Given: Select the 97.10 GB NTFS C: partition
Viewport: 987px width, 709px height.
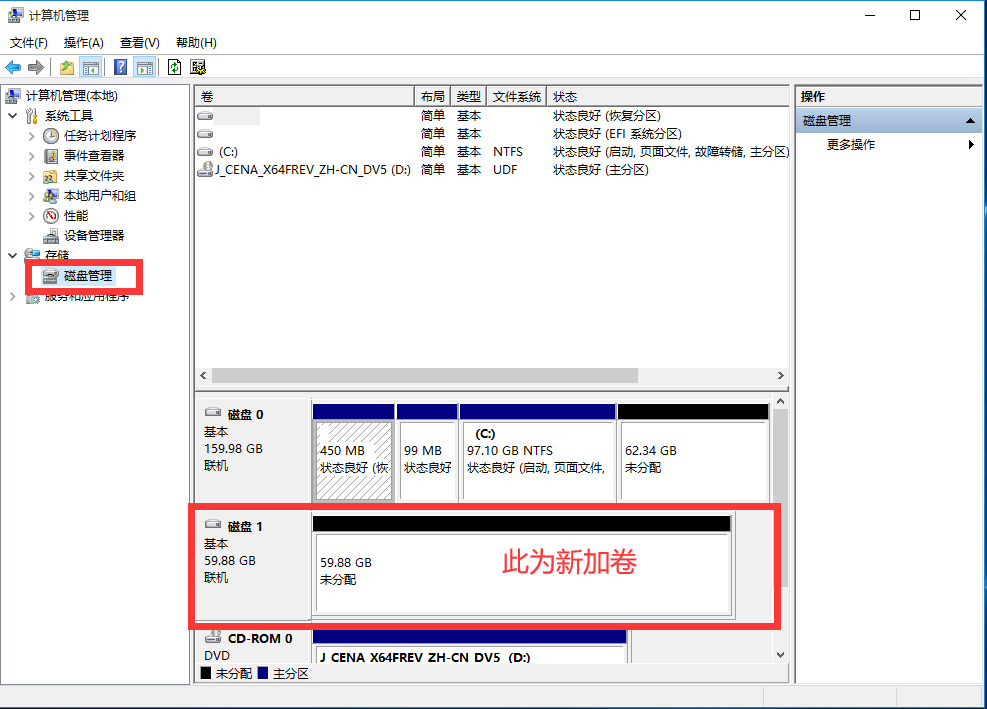Looking at the screenshot, I should coord(538,460).
